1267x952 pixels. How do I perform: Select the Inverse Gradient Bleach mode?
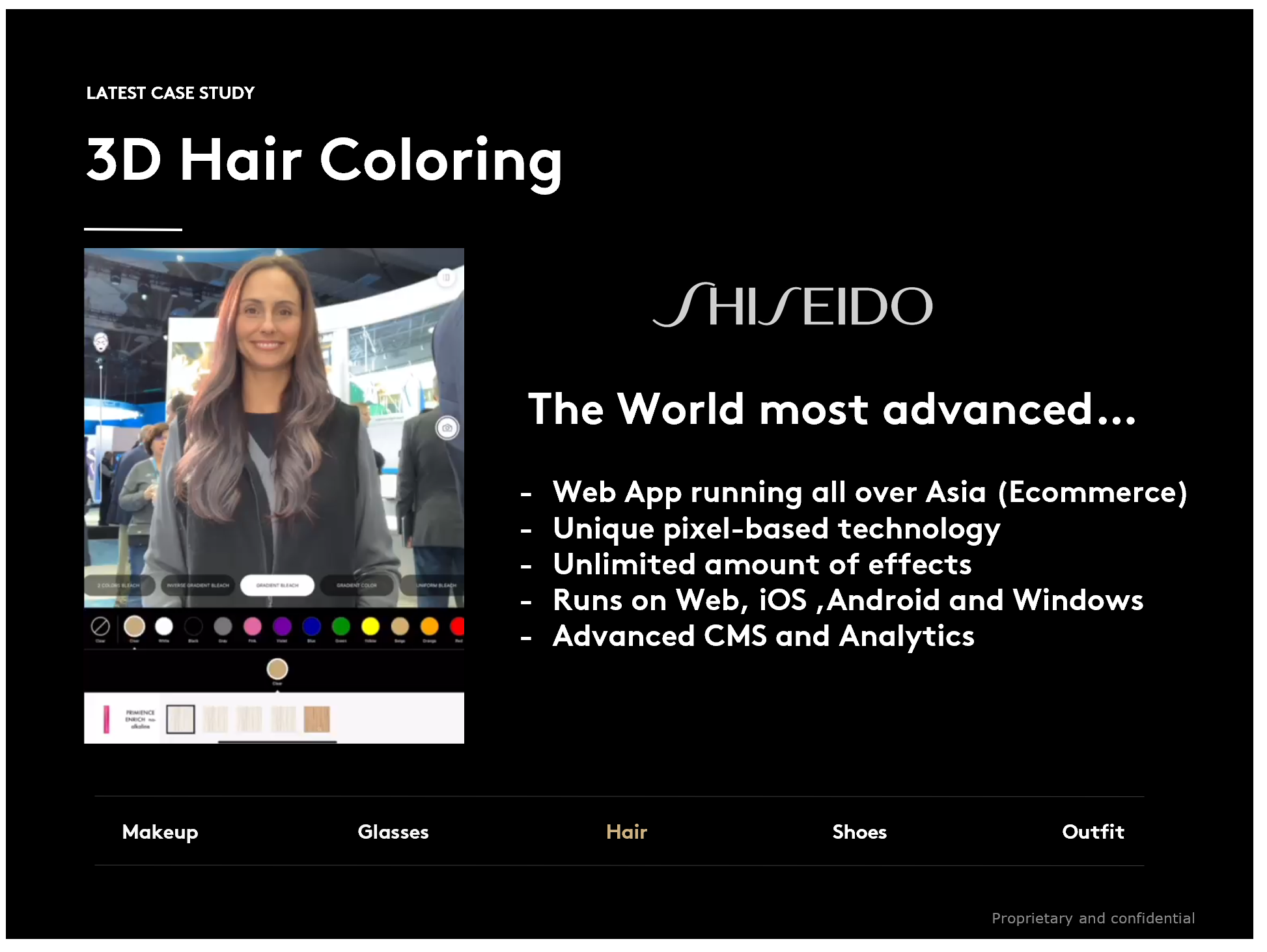coord(198,585)
